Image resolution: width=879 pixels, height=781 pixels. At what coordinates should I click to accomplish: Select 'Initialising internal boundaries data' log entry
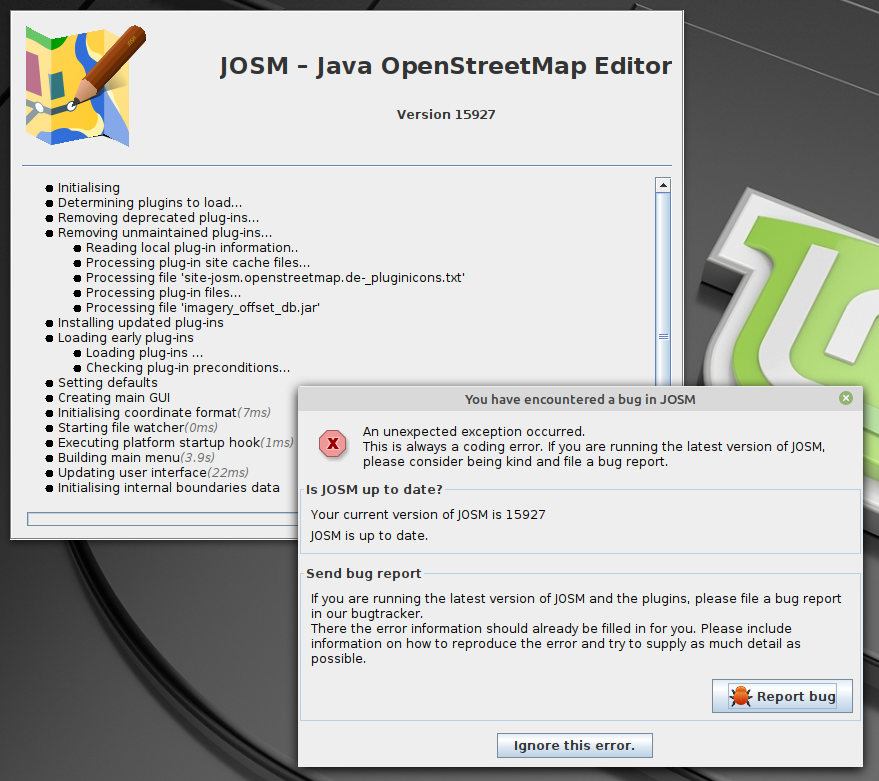point(169,488)
